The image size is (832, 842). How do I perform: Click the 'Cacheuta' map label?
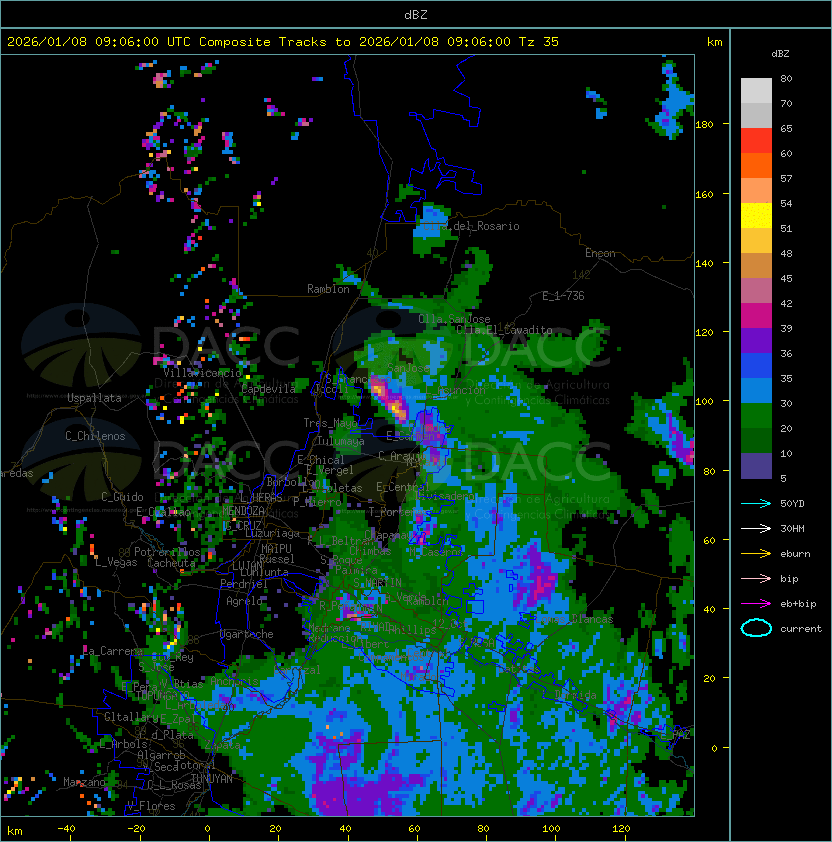click(x=171, y=563)
